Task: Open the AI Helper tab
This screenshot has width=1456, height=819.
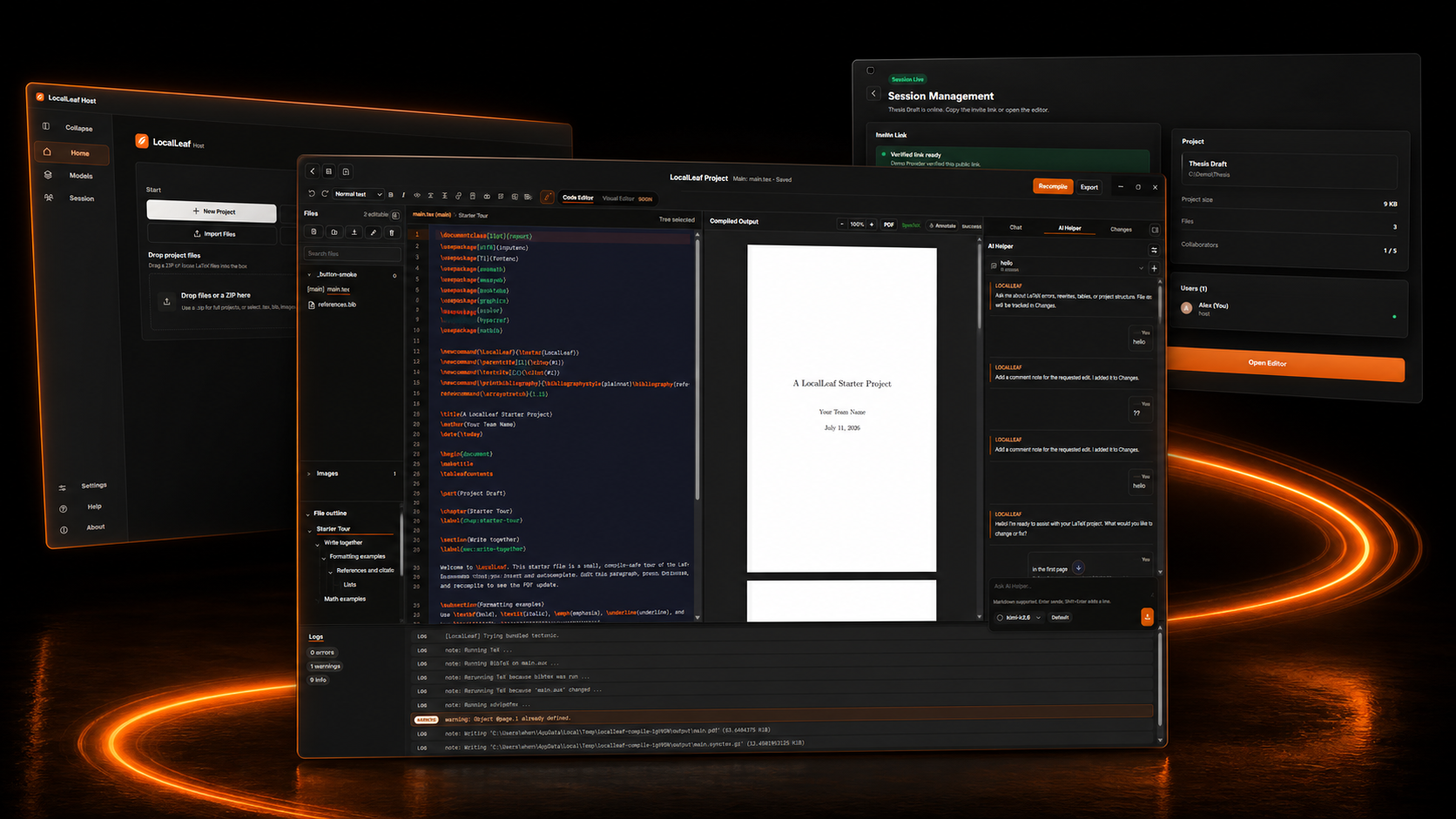Action: tap(1069, 228)
